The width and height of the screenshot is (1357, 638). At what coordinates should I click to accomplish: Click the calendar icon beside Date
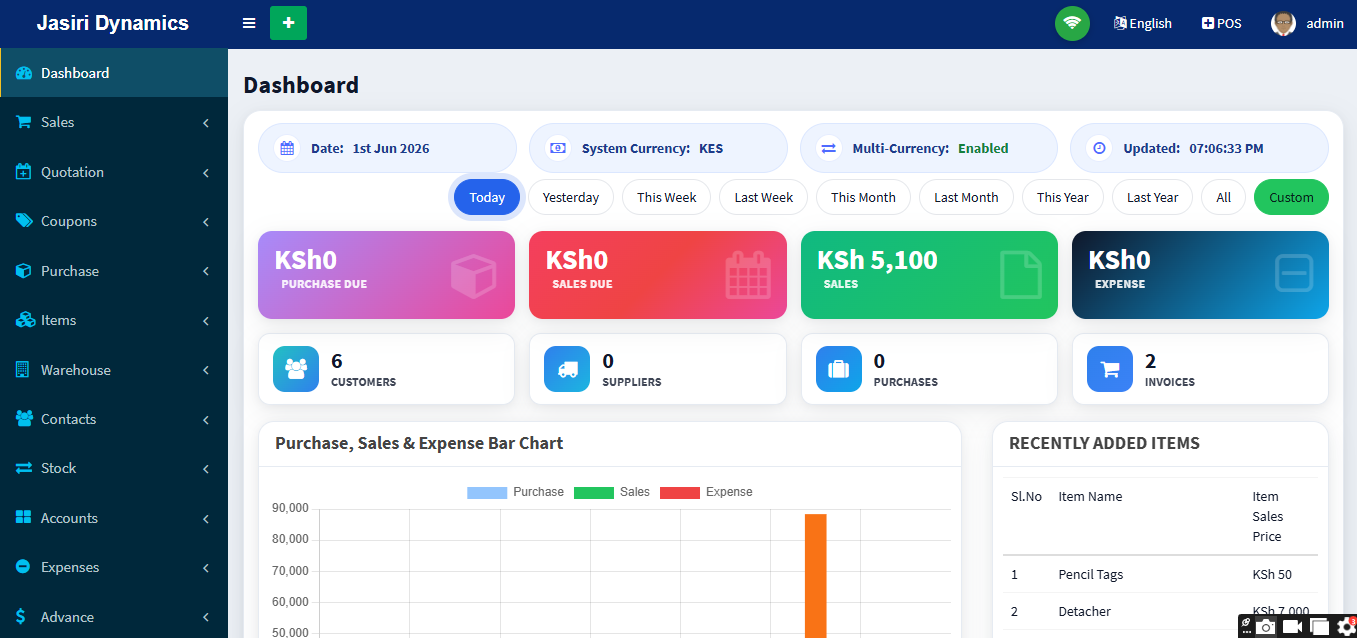pyautogui.click(x=288, y=148)
